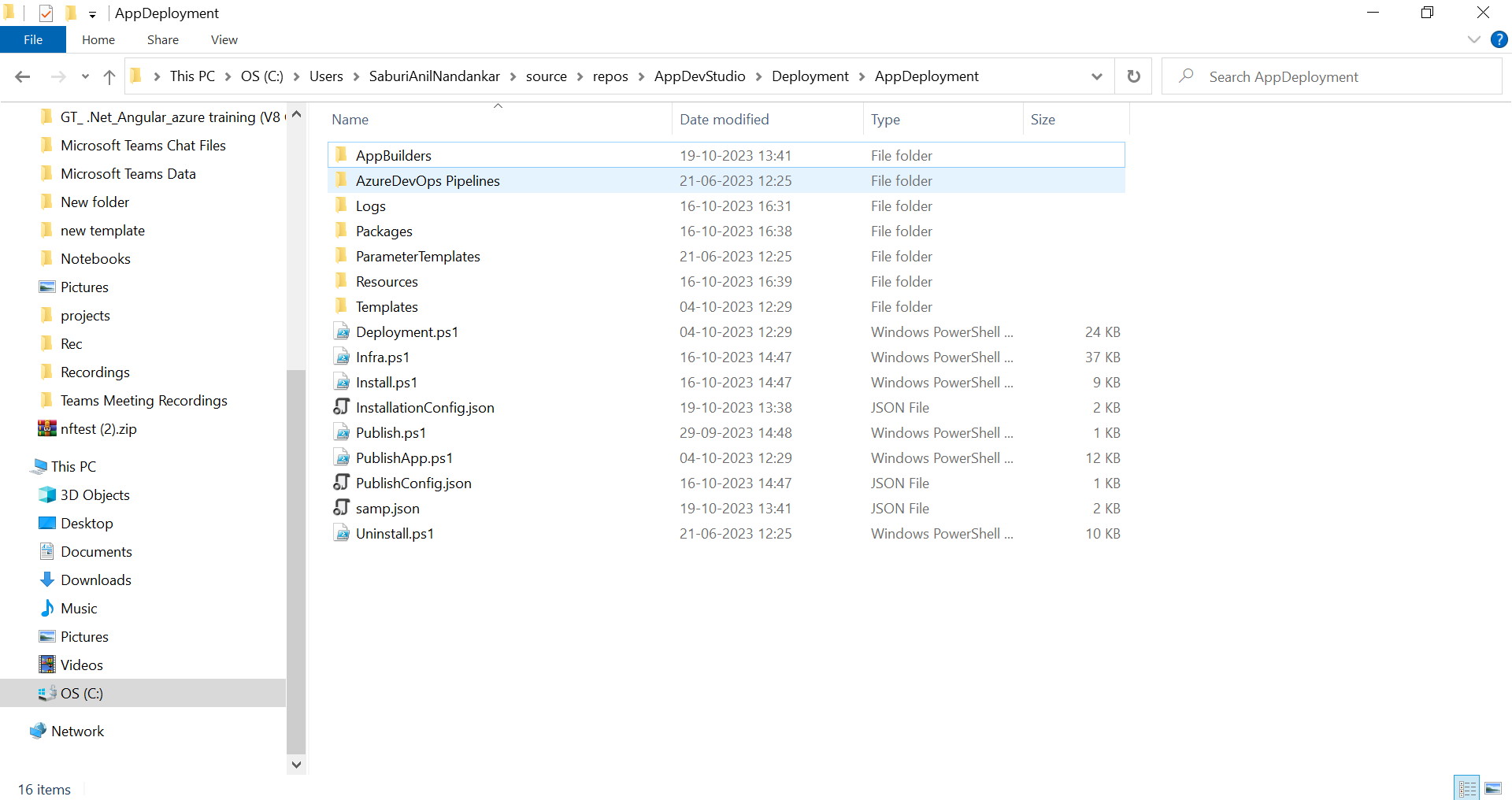The width and height of the screenshot is (1512, 800).
Task: Select the samp.json file icon
Action: click(342, 508)
